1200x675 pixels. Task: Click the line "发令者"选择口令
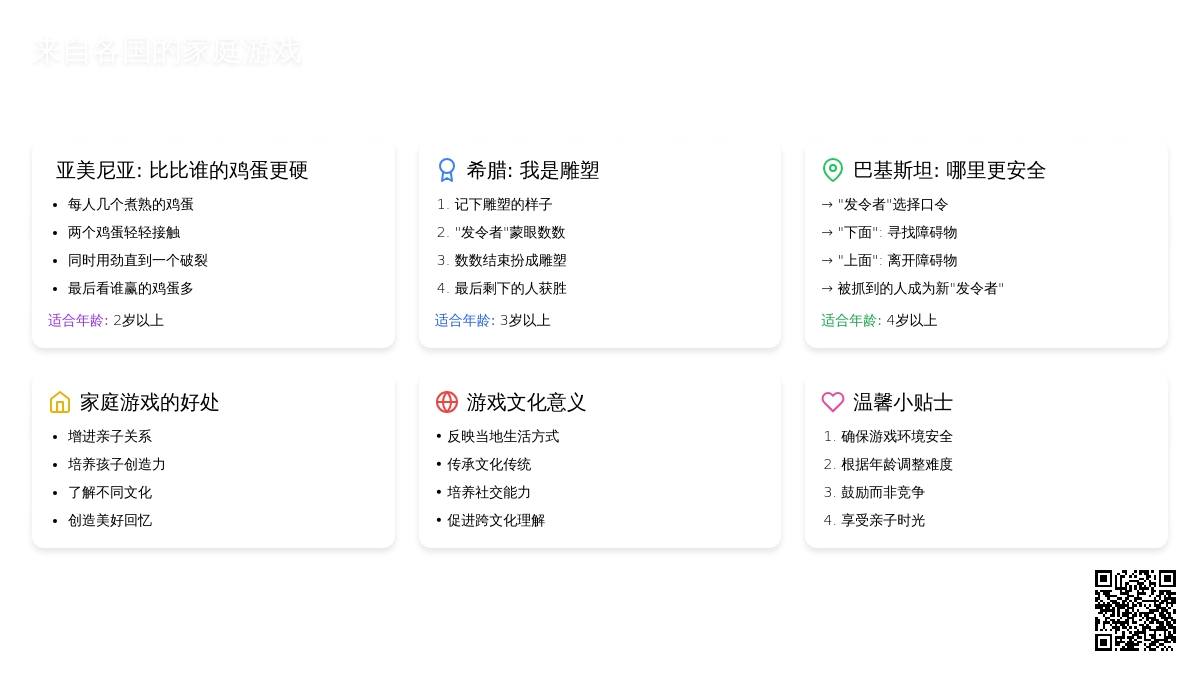click(885, 204)
